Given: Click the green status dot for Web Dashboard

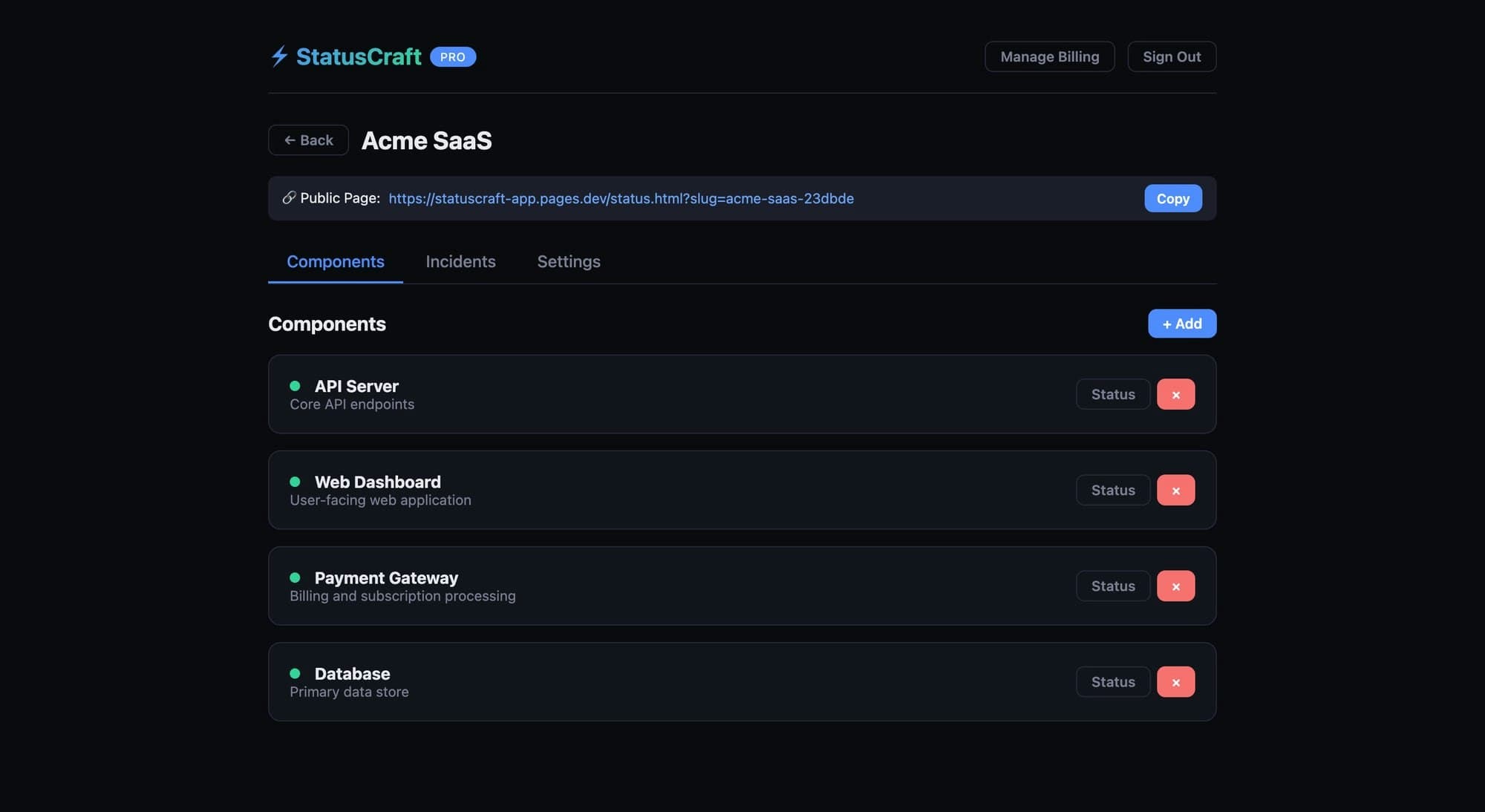Looking at the screenshot, I should 297,481.
